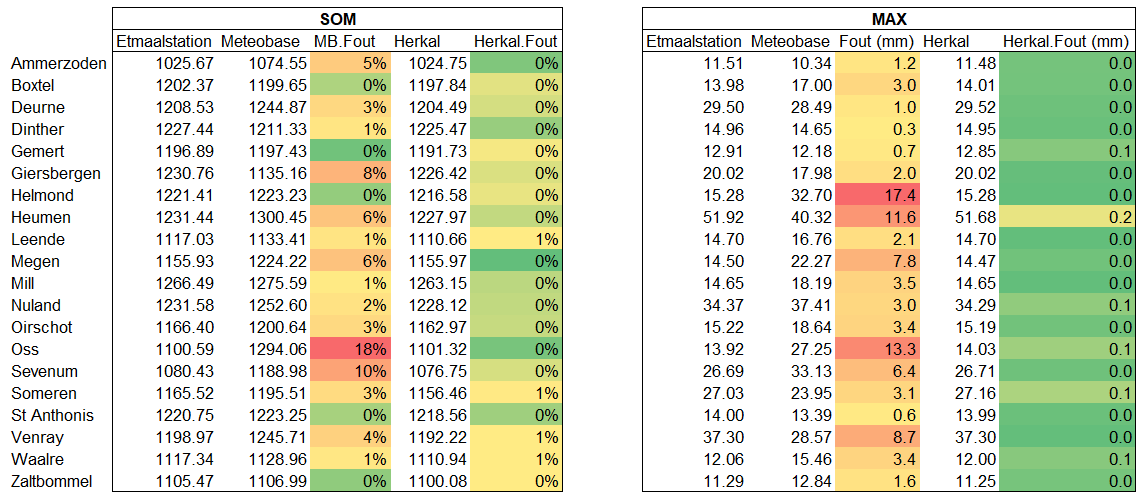Select the Fout (mm) column header
This screenshot has width=1144, height=498.
(x=875, y=41)
